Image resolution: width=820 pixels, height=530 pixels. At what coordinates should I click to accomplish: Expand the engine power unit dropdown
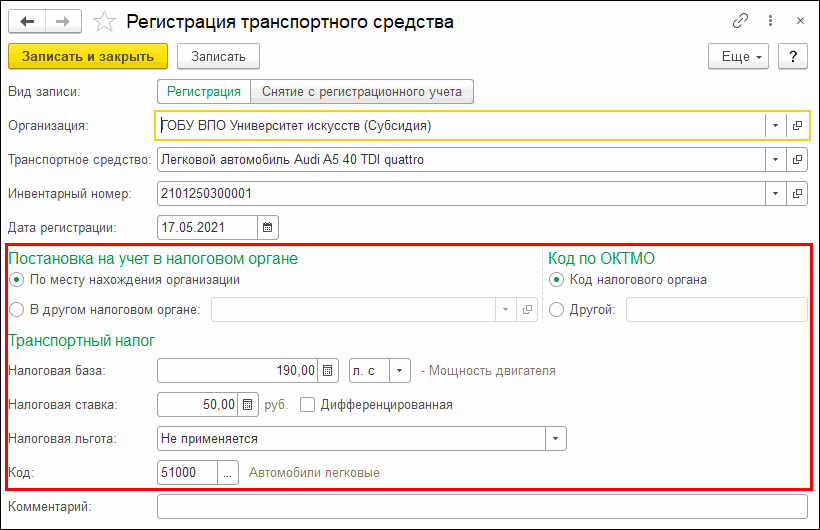399,371
